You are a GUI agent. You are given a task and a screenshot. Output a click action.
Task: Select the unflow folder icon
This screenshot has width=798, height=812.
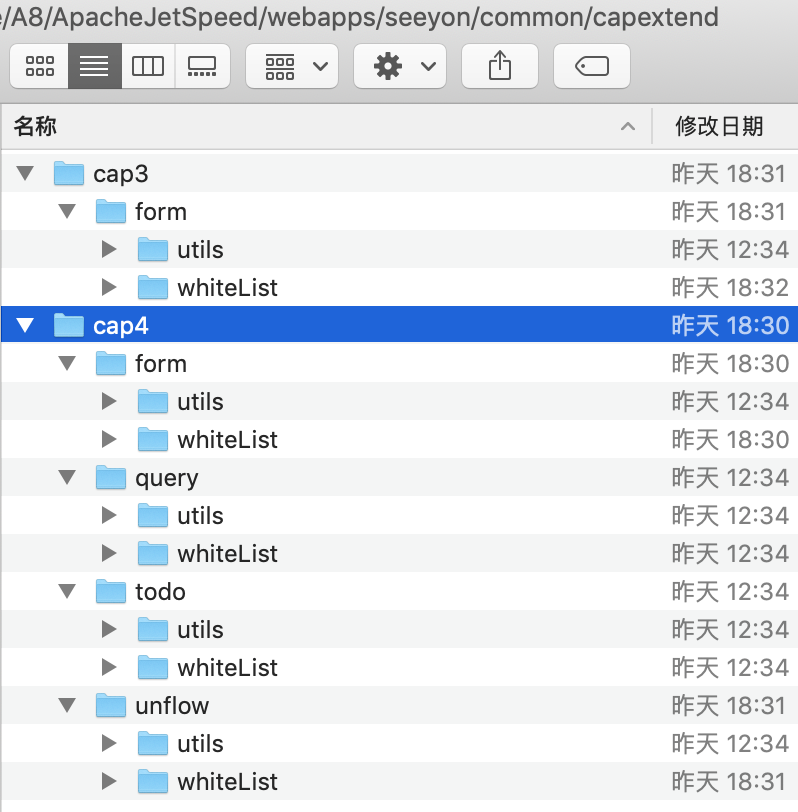tap(111, 706)
